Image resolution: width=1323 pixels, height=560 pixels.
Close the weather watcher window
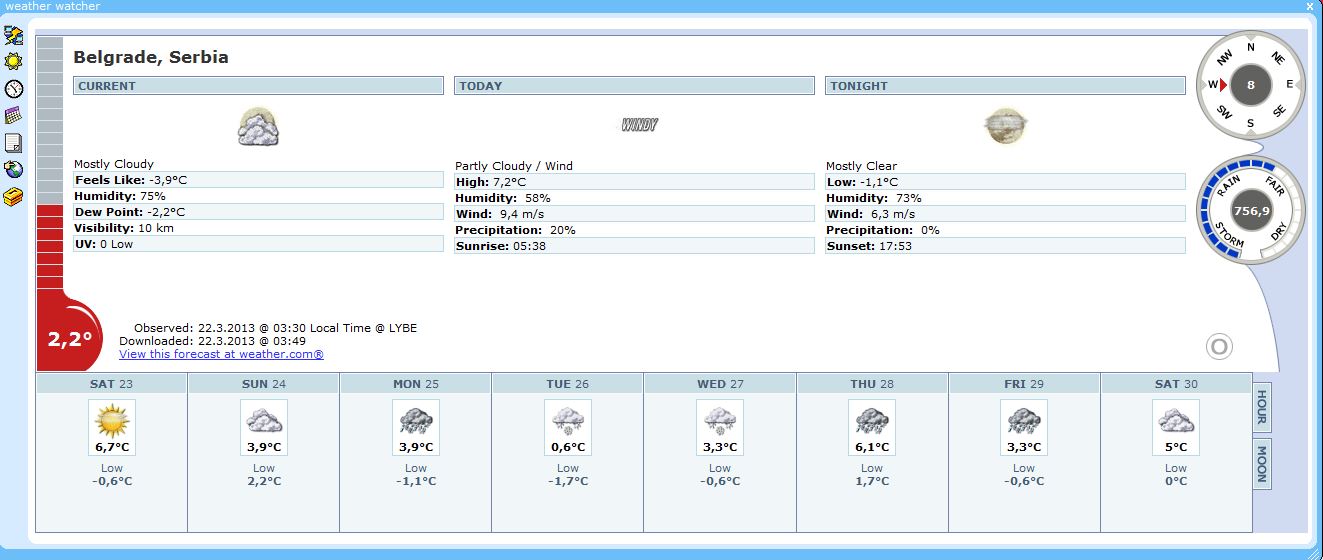[1311, 6]
